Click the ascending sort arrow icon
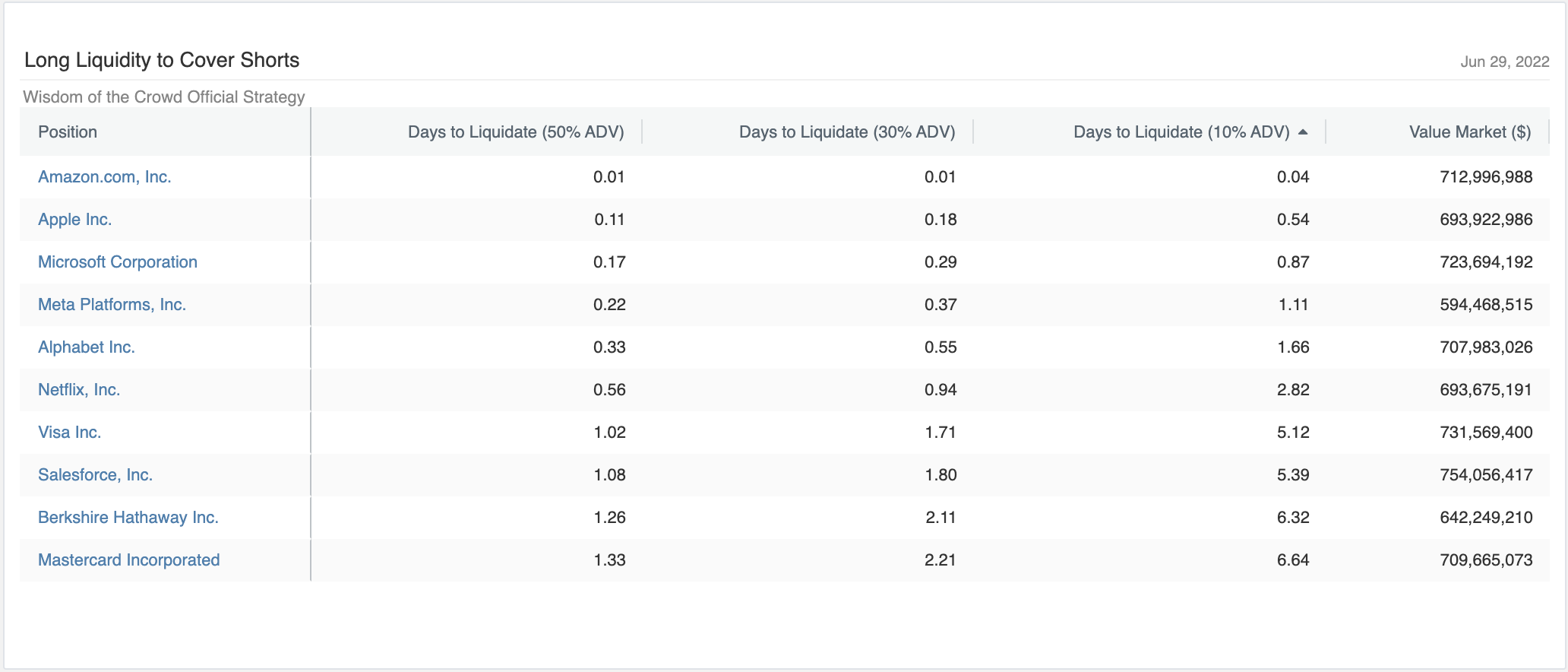Screen dimensions: 1568x672 [1303, 132]
